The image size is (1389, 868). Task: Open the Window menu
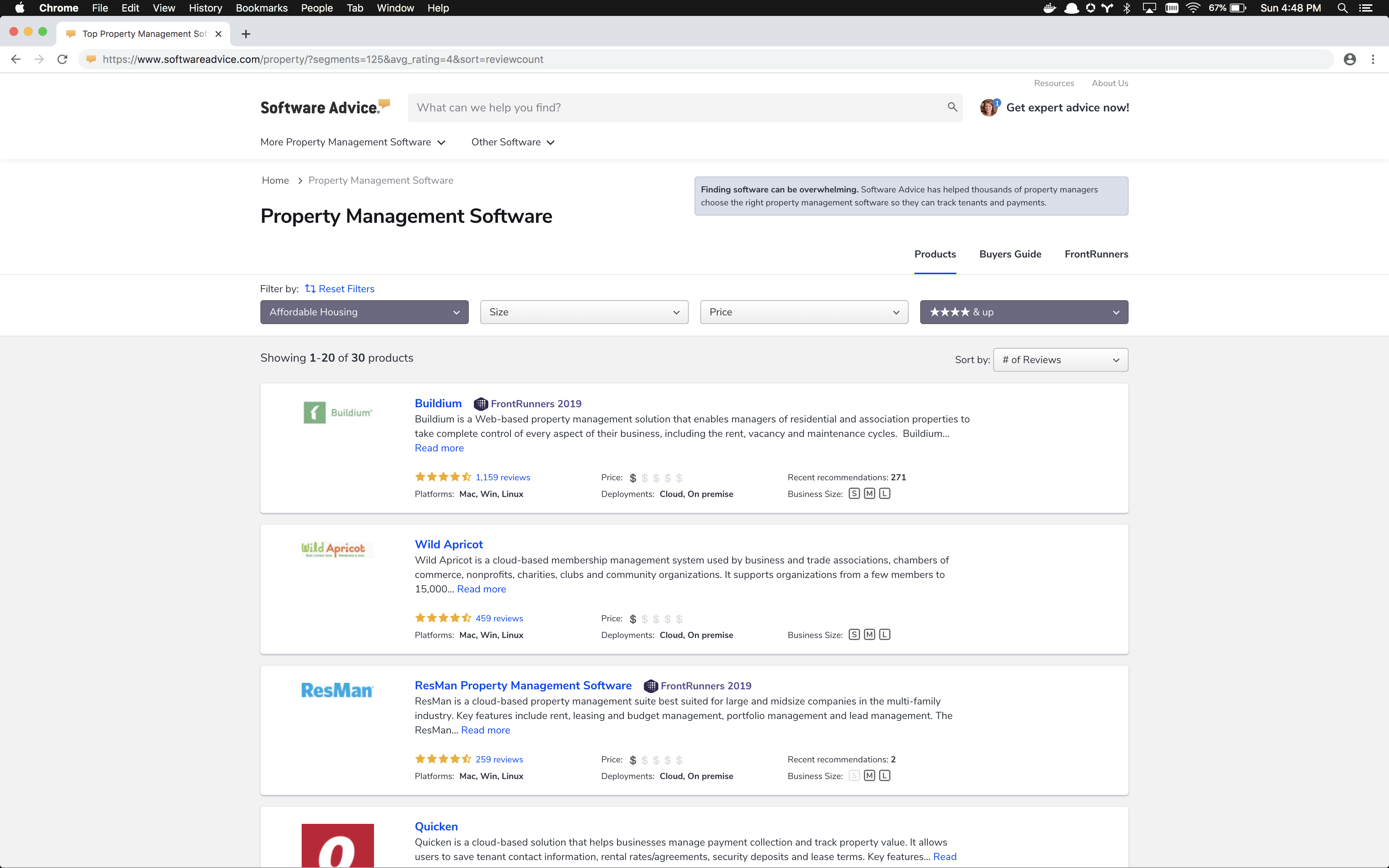pos(395,8)
